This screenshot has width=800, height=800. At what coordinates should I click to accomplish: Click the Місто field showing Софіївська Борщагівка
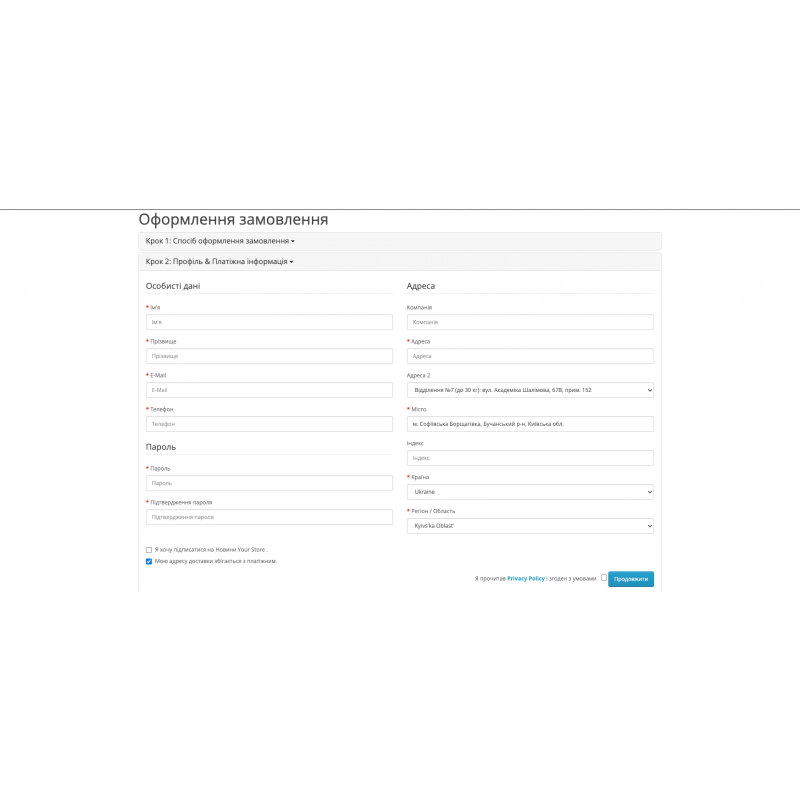pyautogui.click(x=529, y=424)
